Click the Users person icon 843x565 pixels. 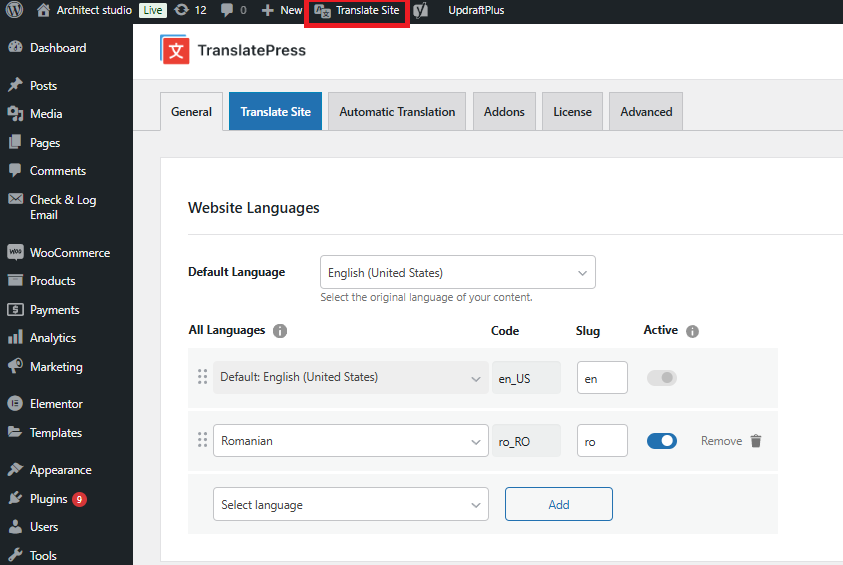(16, 526)
